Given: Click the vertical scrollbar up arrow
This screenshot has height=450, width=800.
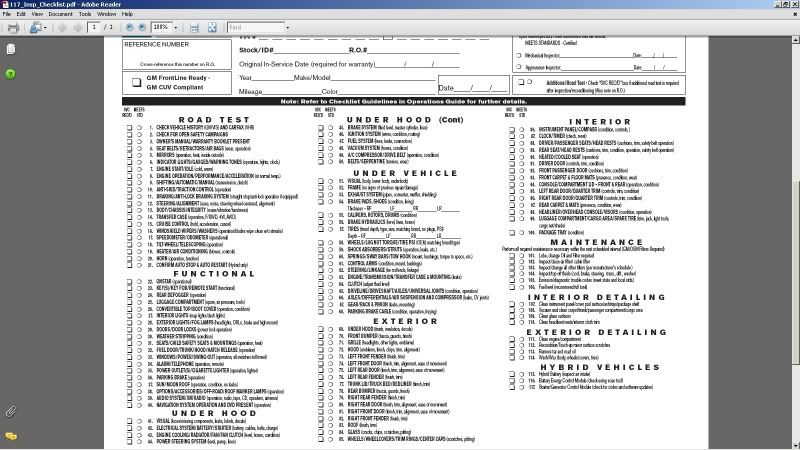Looking at the screenshot, I should (x=795, y=39).
